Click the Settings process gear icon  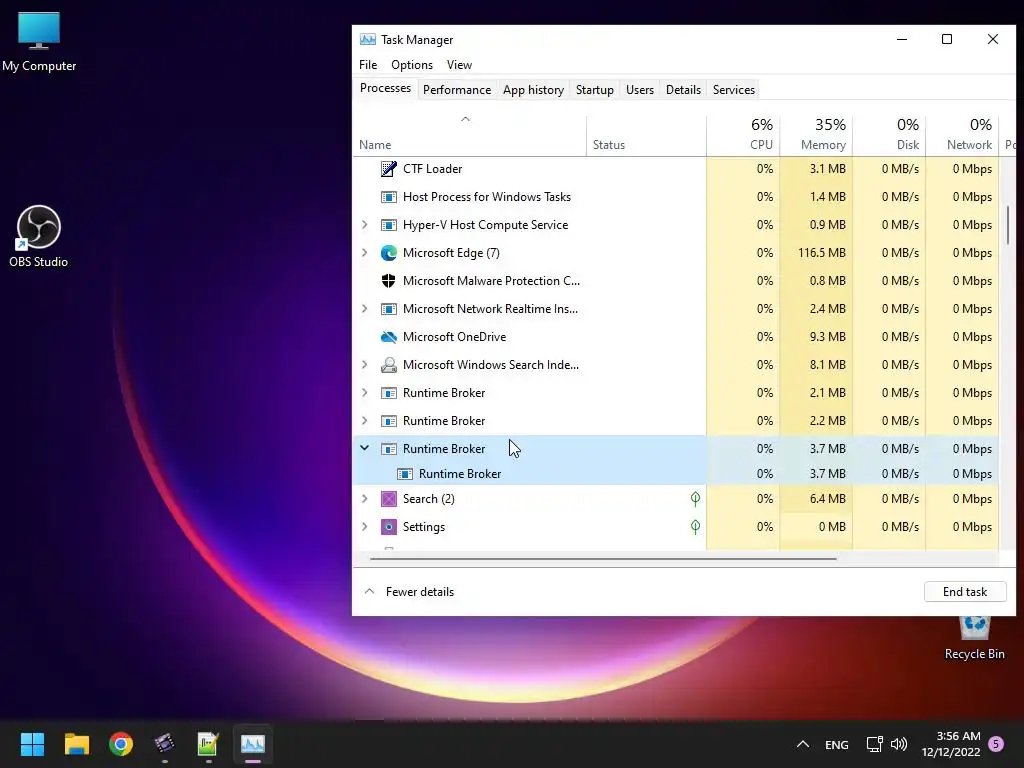coord(389,527)
